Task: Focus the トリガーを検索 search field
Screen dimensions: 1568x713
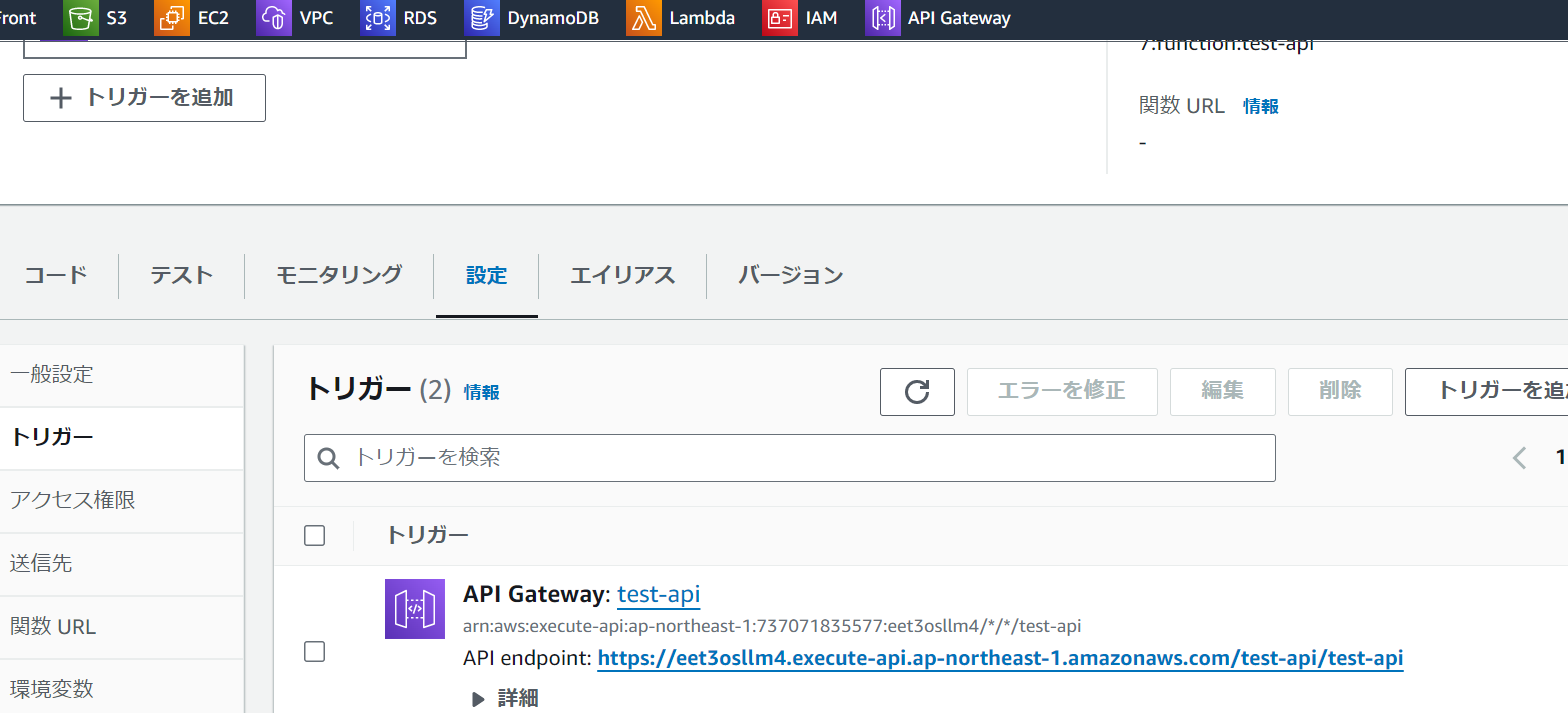Action: pyautogui.click(x=790, y=458)
